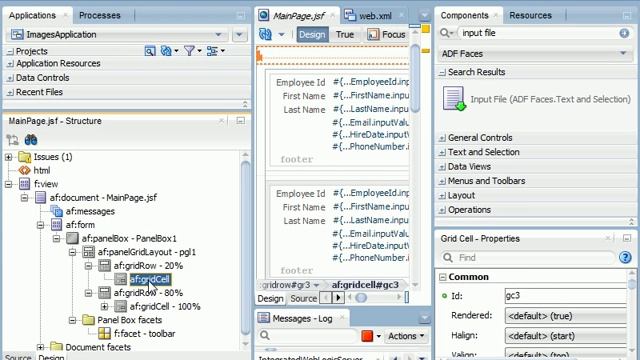This screenshot has width=640, height=360.
Task: Collapse the af:panelBox - PanelBox1 node
Action: pos(56,238)
